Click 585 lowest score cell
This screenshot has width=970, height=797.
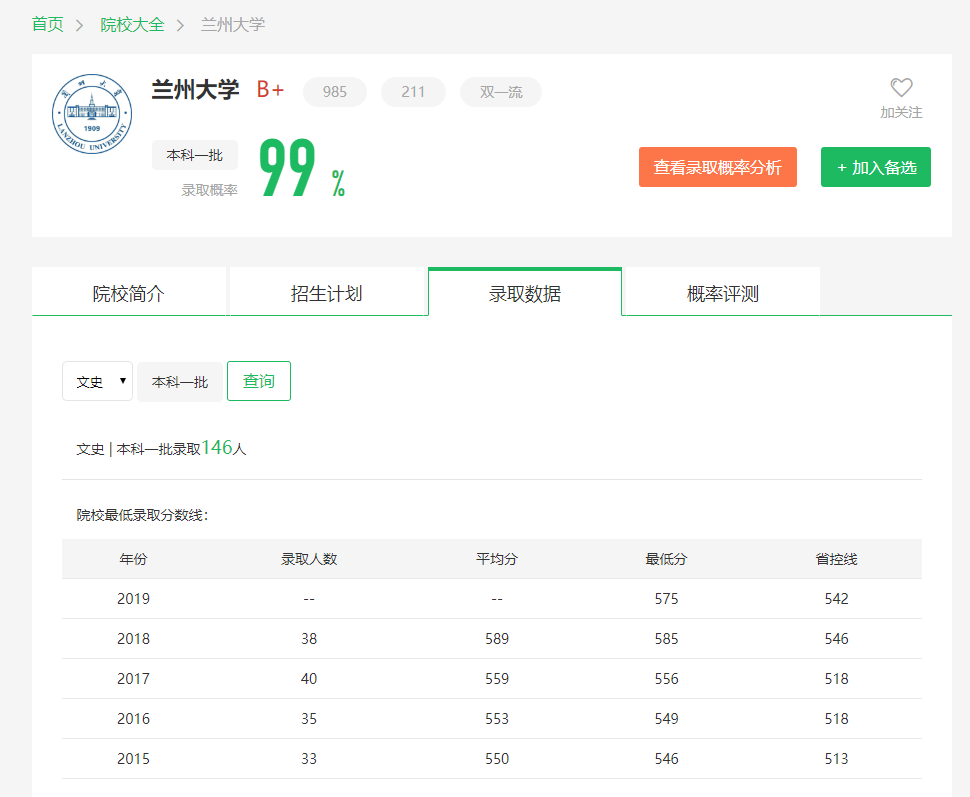(x=666, y=639)
